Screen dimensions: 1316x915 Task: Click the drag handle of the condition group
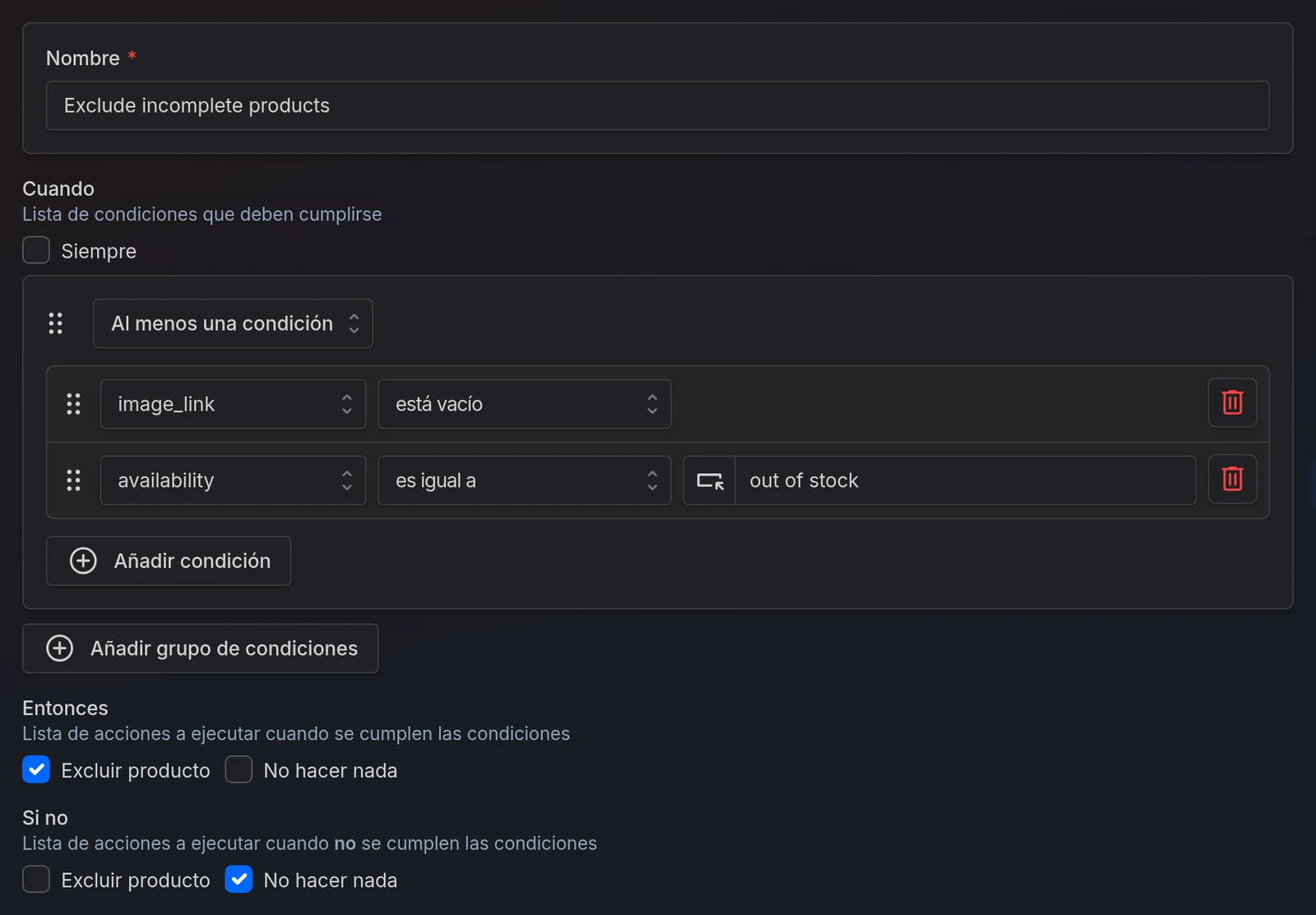(x=55, y=323)
